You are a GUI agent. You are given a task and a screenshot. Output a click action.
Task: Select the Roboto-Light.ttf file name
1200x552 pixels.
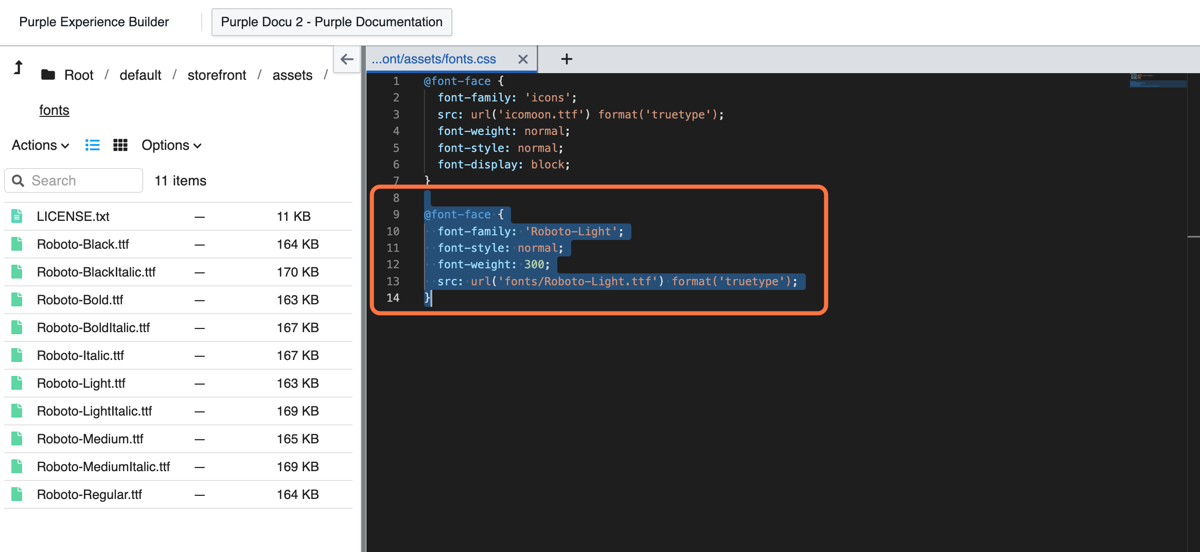[x=81, y=383]
